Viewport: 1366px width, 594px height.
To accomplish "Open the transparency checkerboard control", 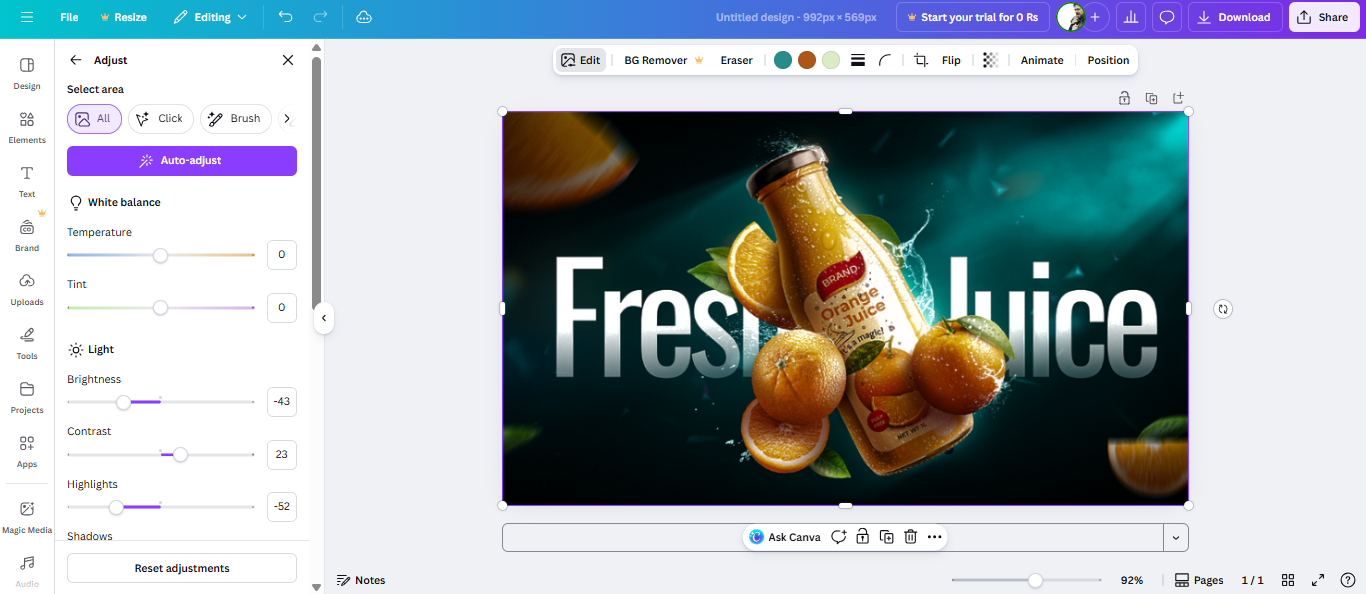I will [x=988, y=60].
